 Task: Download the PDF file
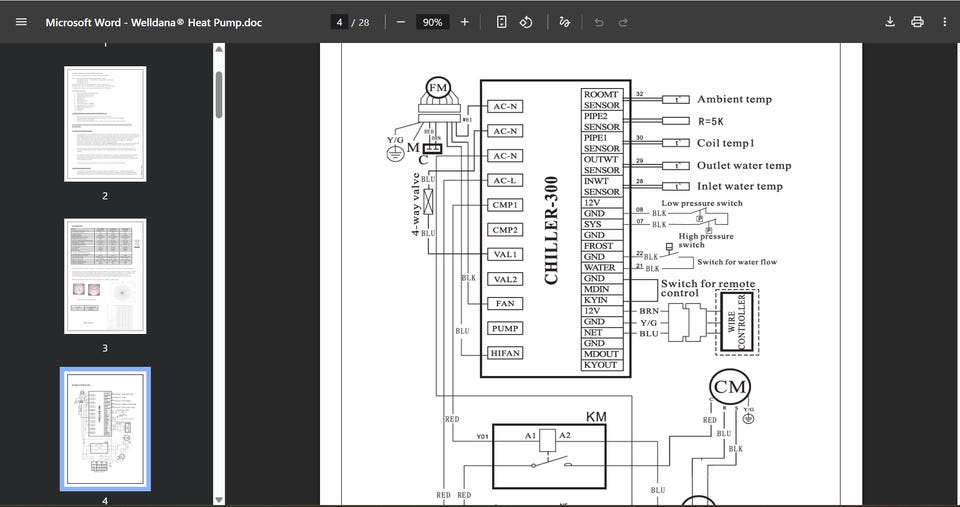pos(890,22)
